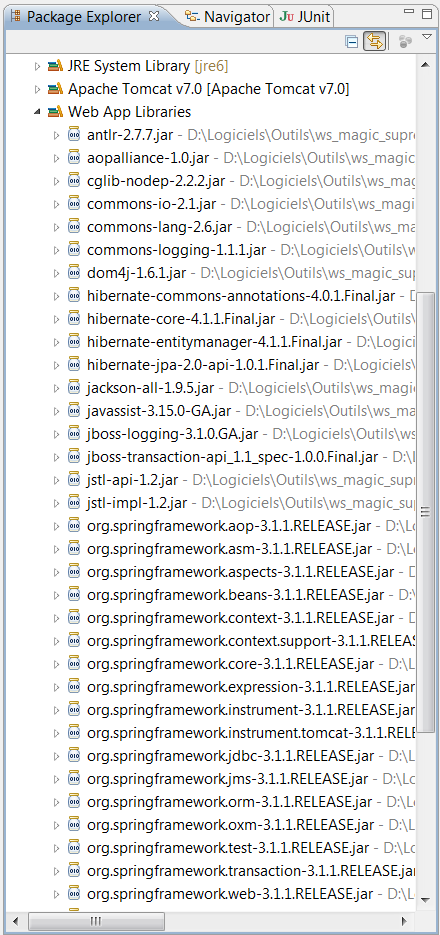Click the Collapse All toolbar icon
Screen dimensions: 440x935
coord(352,42)
